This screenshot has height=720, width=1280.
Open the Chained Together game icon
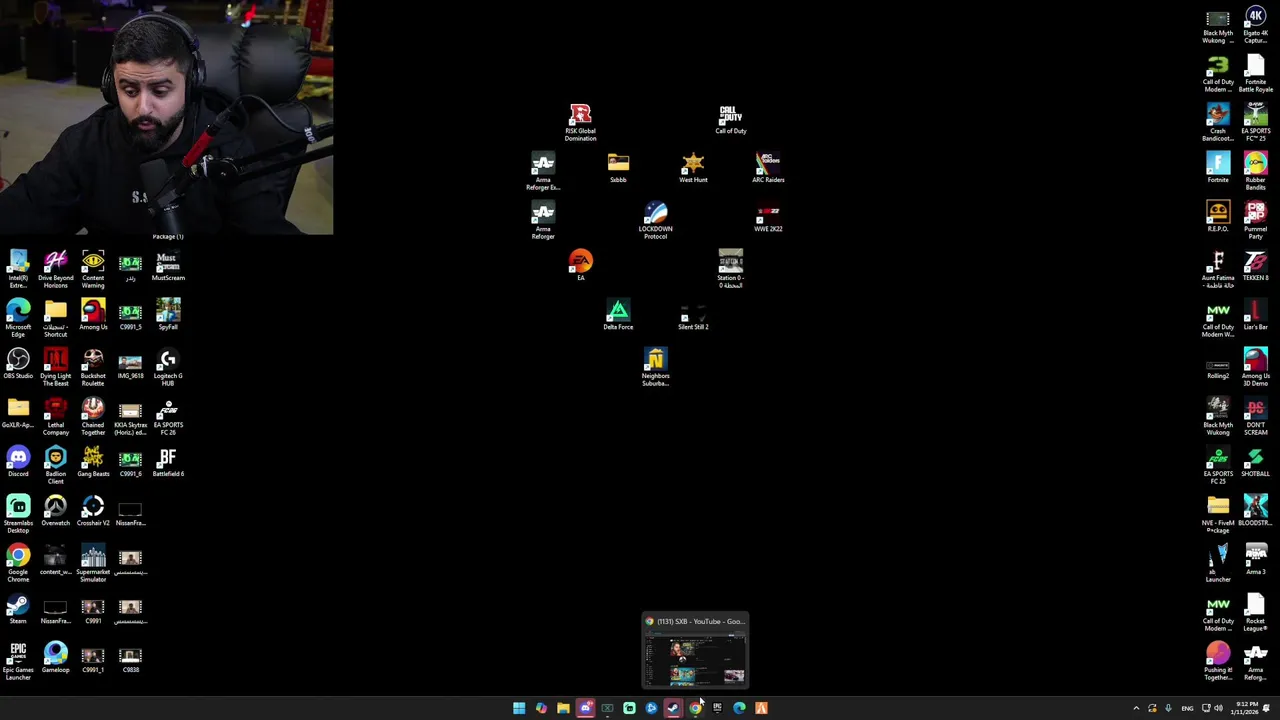point(93,416)
